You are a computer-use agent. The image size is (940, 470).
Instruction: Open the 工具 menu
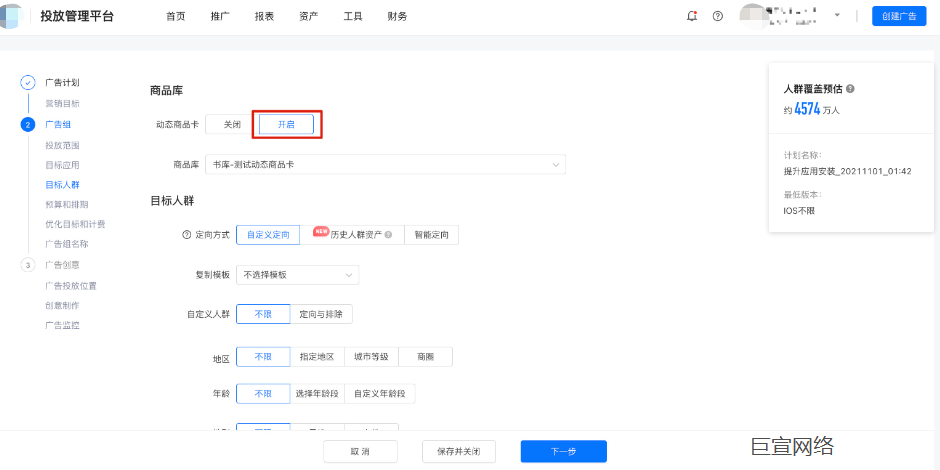coord(353,17)
